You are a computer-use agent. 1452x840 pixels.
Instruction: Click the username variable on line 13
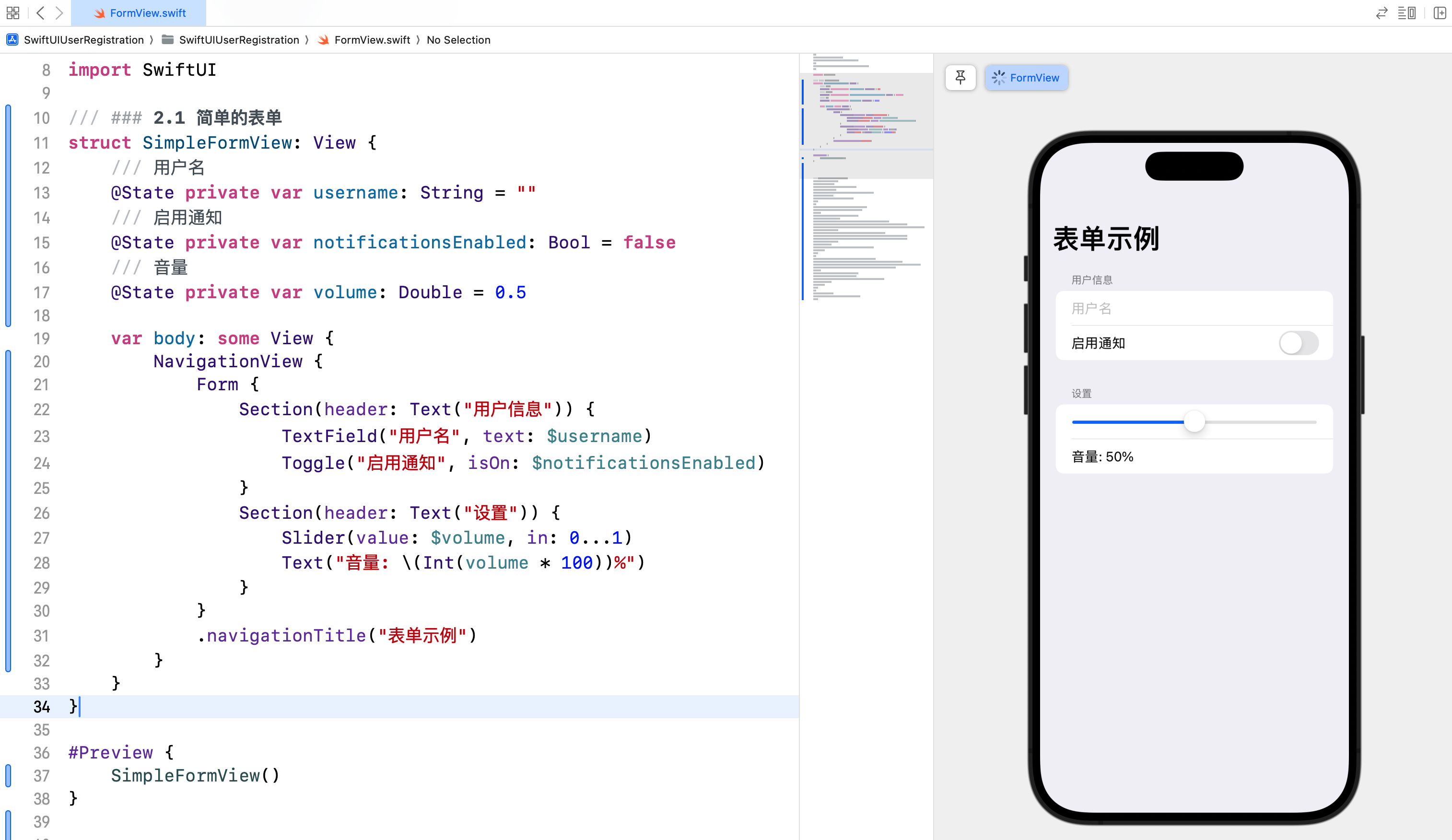[x=355, y=192]
